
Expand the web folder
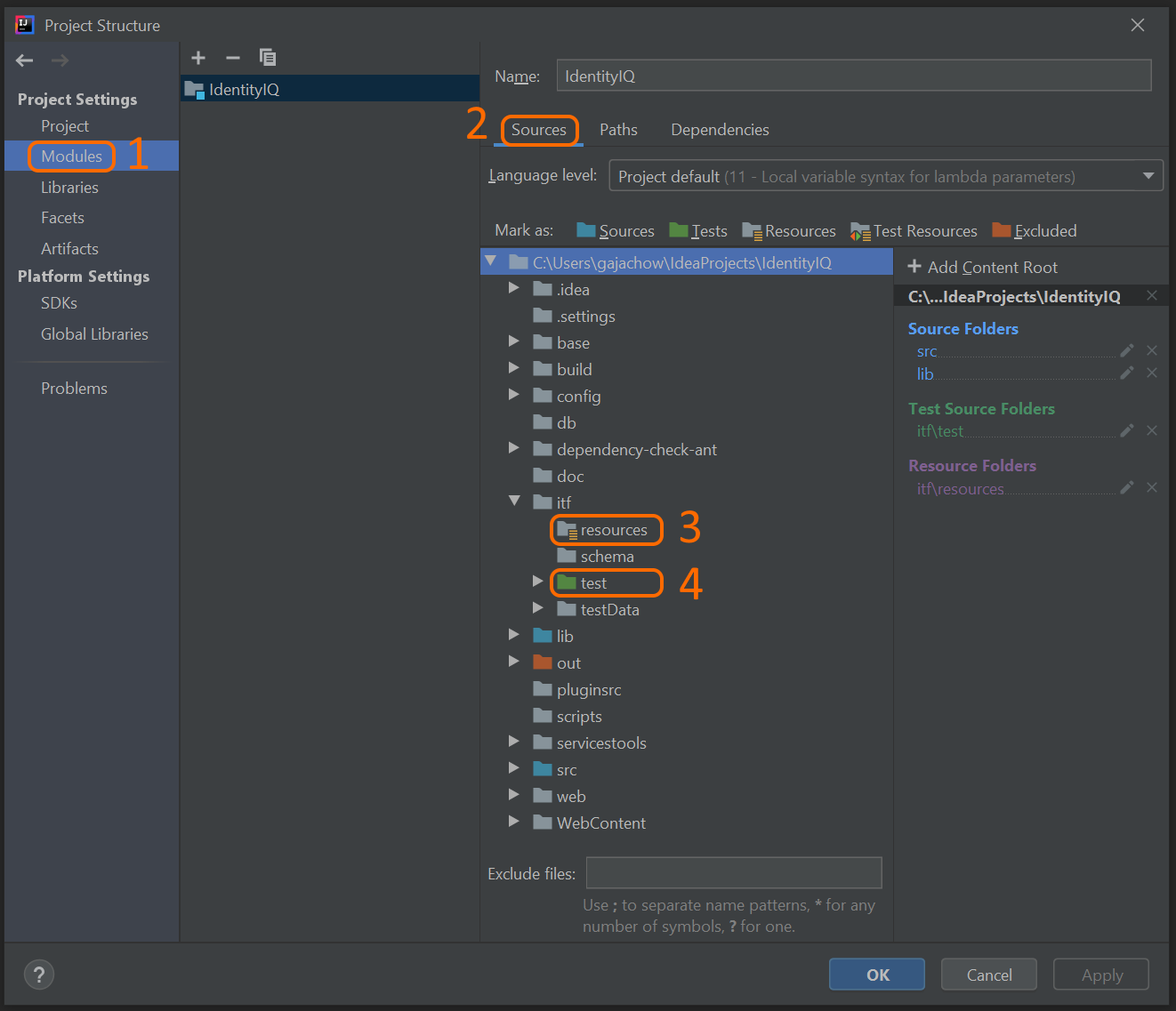click(513, 795)
